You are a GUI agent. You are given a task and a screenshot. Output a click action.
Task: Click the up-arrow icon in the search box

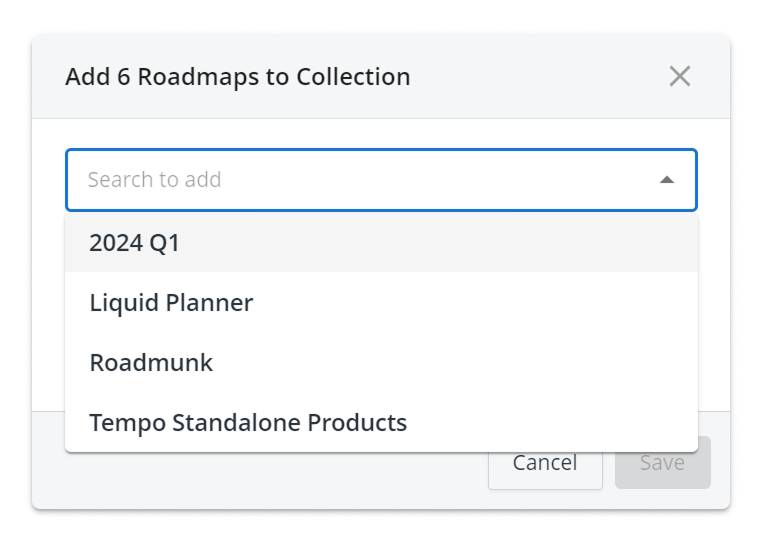[667, 180]
